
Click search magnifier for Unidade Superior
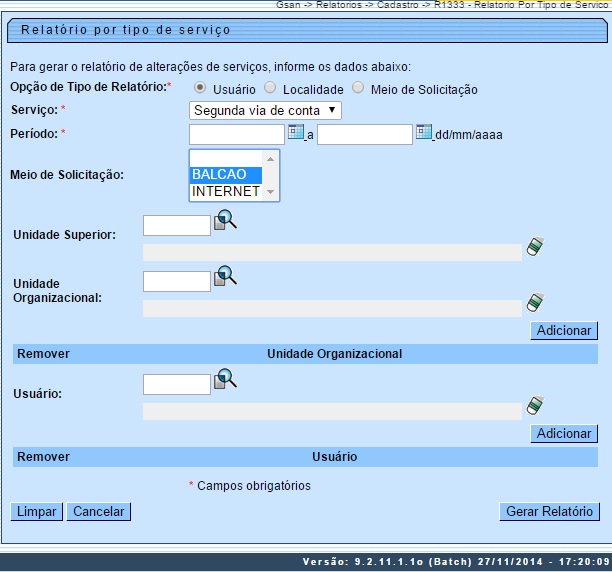click(x=225, y=220)
